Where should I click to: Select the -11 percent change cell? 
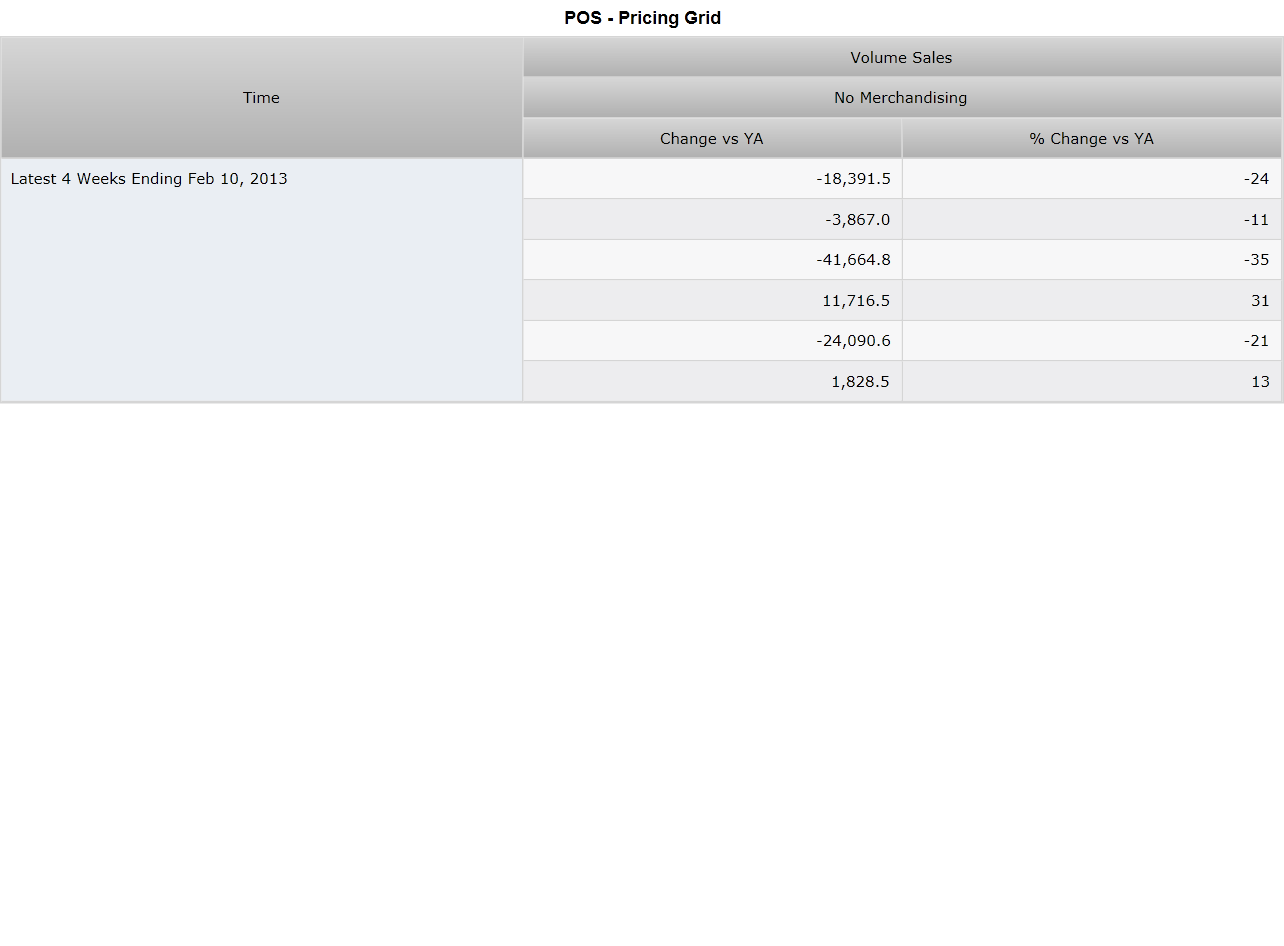click(1092, 220)
